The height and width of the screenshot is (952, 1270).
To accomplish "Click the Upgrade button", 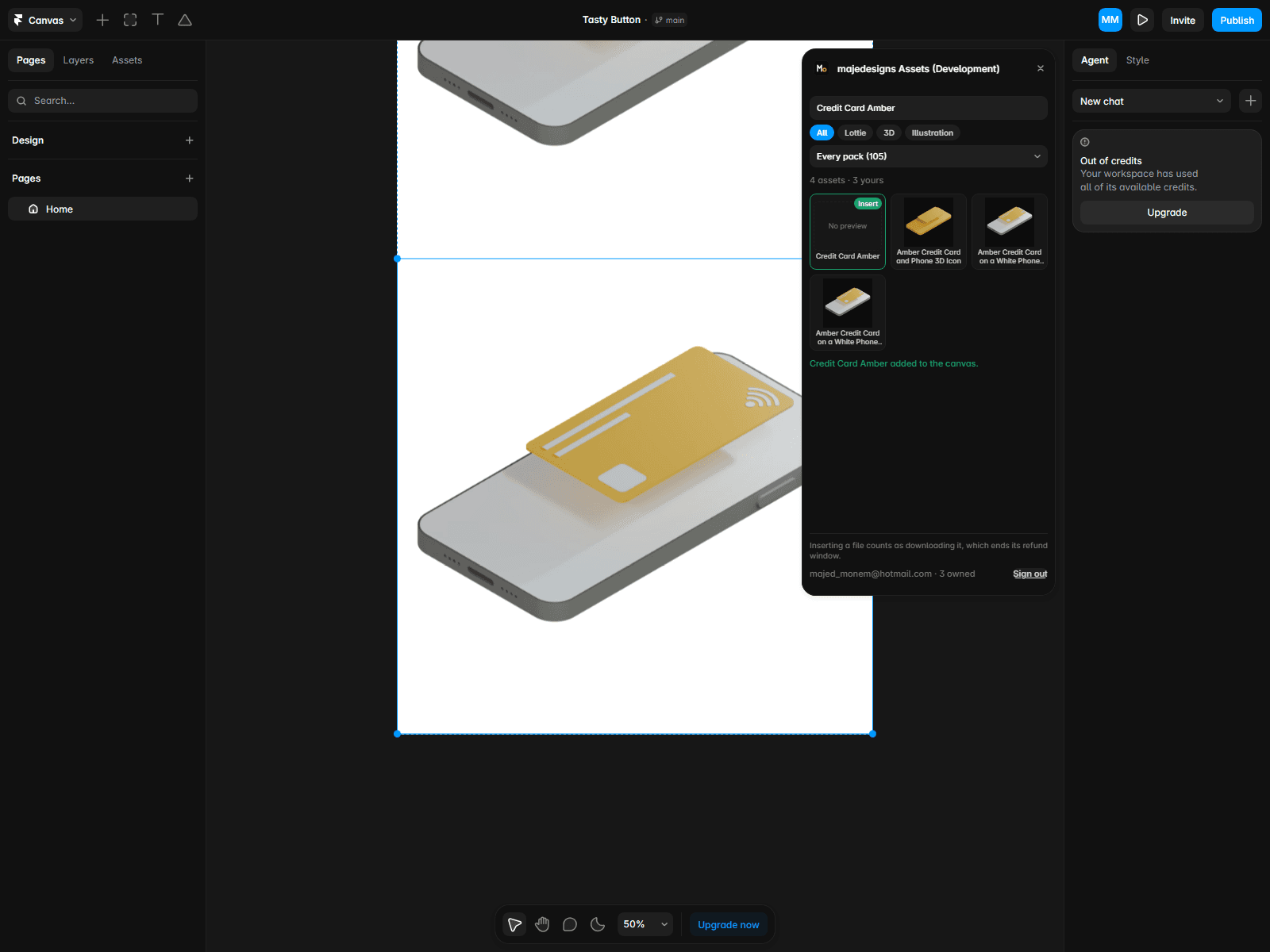I will [1167, 213].
